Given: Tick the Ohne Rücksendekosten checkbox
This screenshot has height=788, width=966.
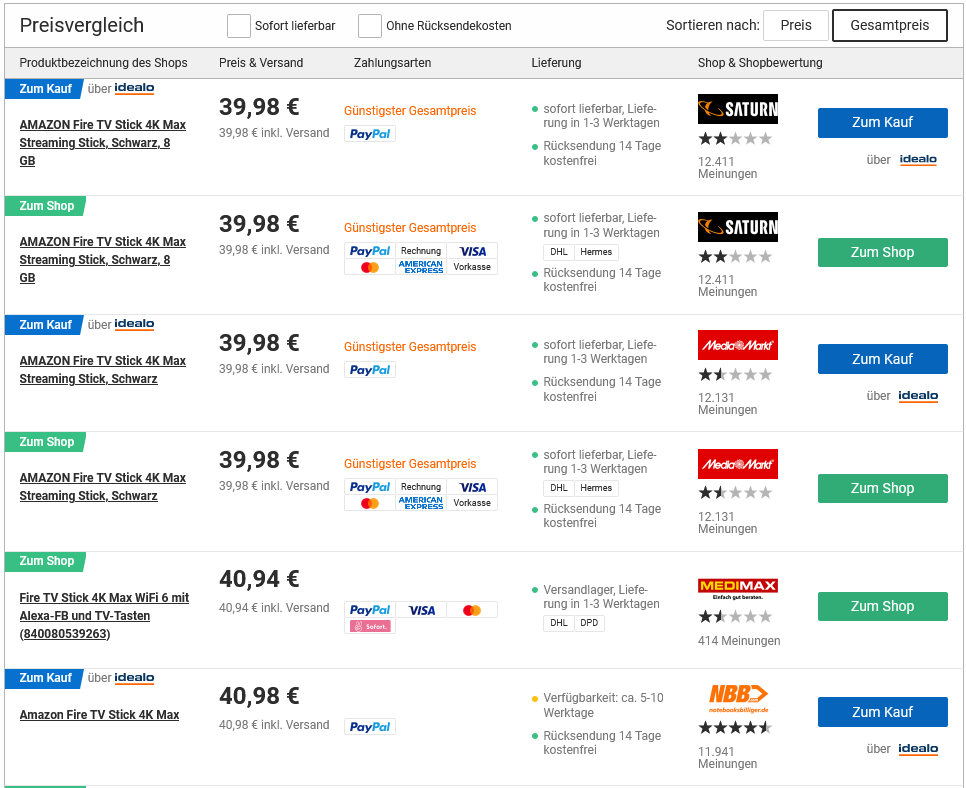Looking at the screenshot, I should [370, 26].
